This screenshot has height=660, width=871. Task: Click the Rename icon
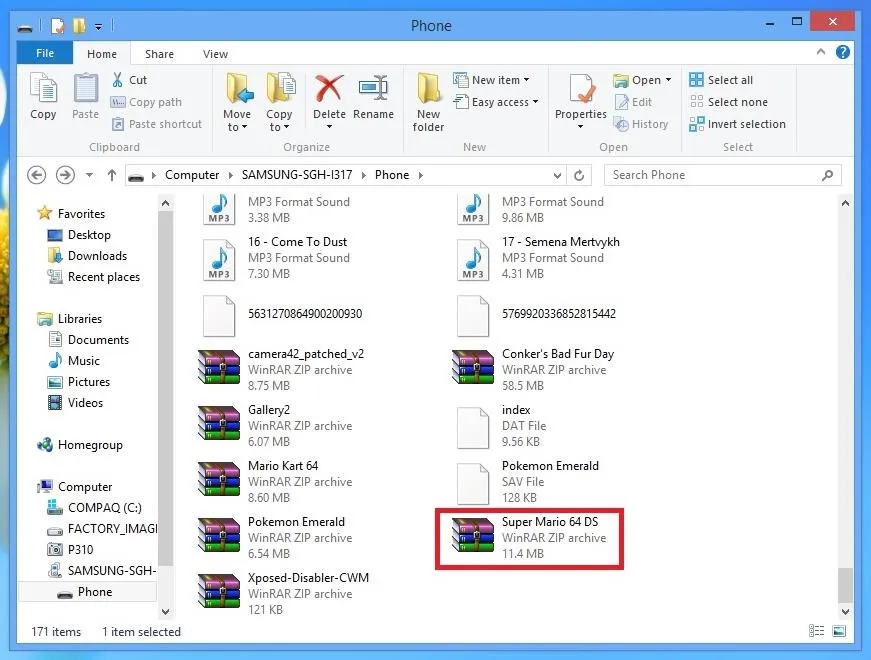(x=373, y=89)
